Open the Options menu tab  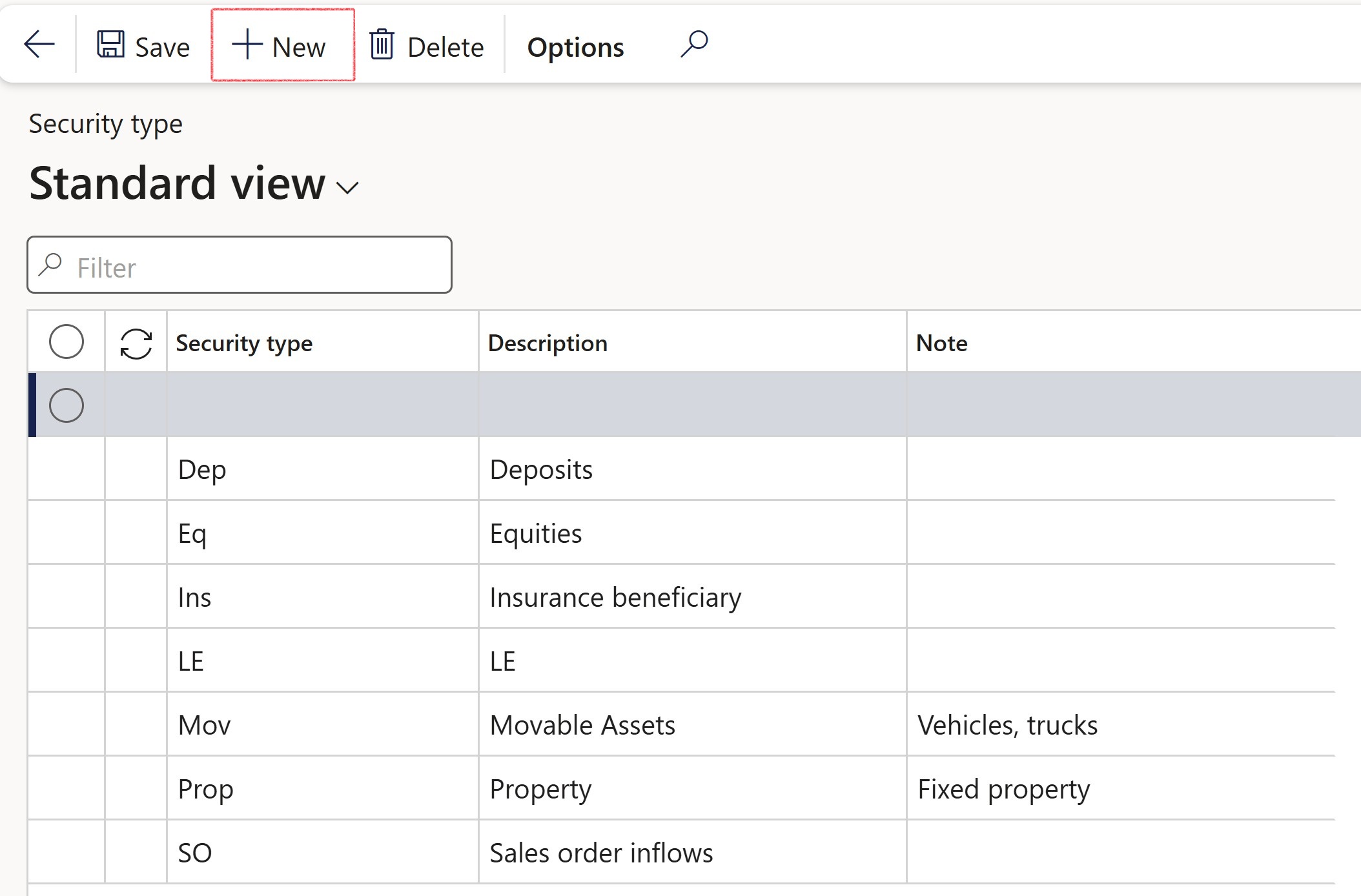coord(575,47)
